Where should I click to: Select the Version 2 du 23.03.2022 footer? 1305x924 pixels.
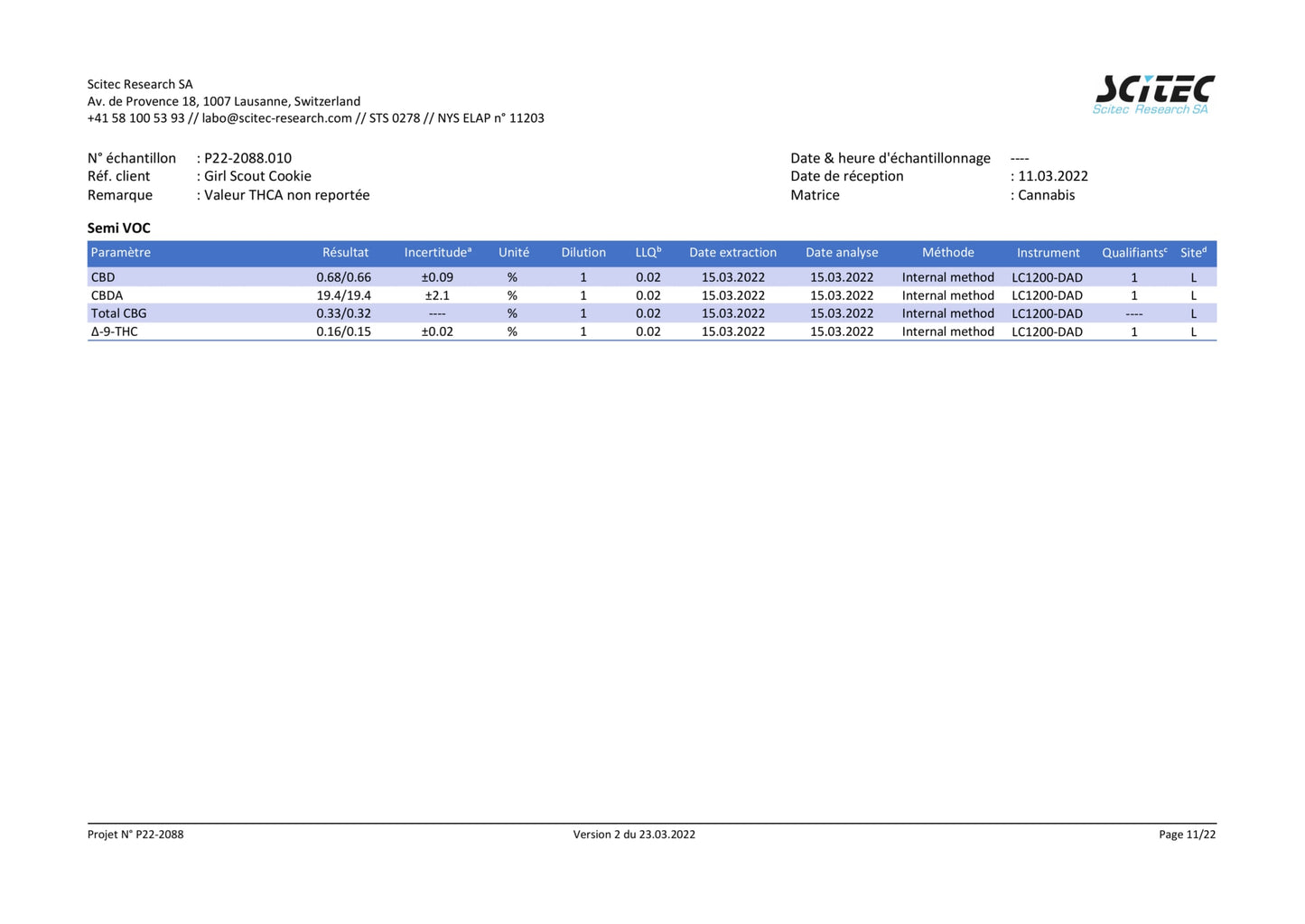(634, 835)
